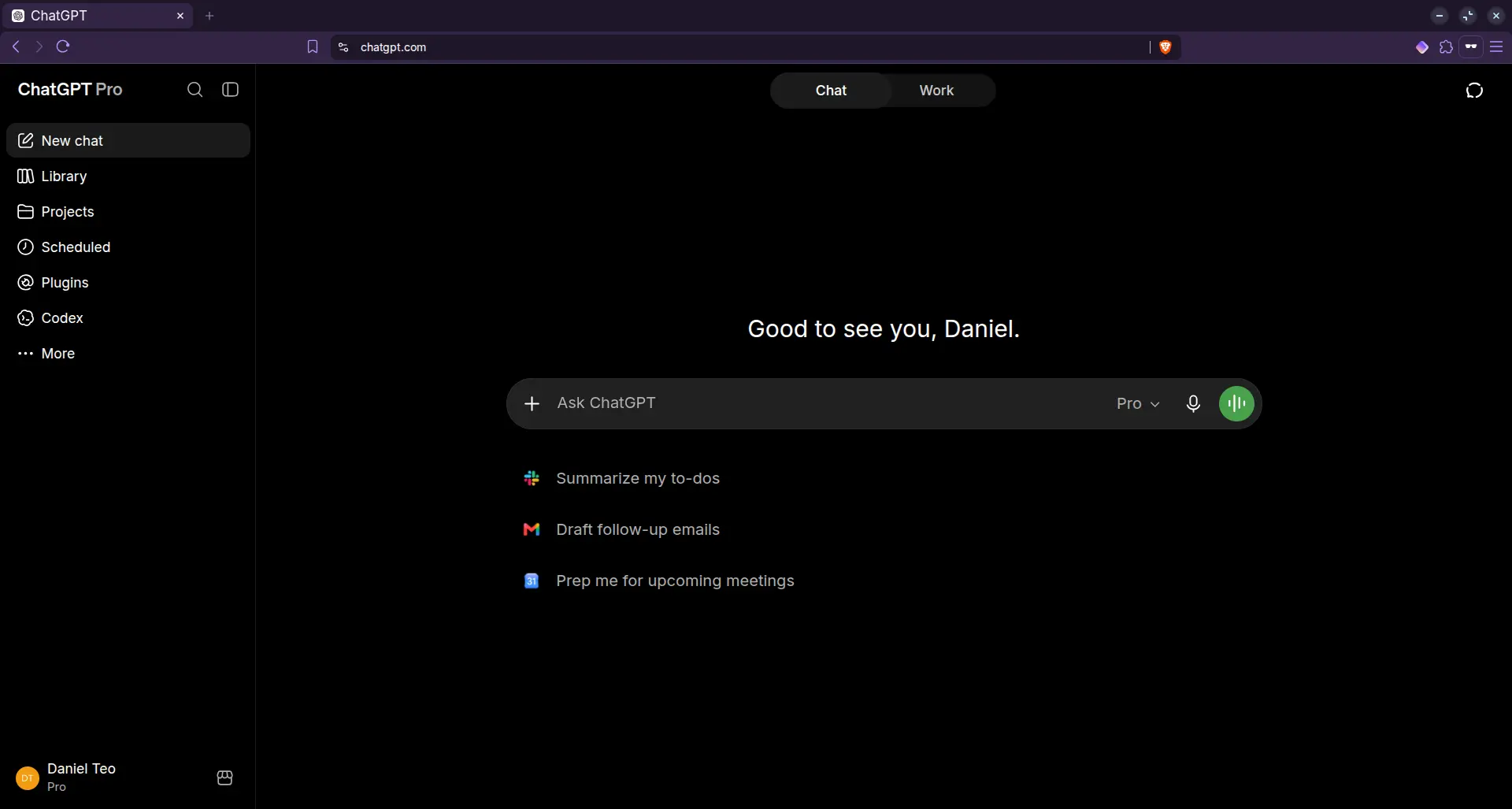The width and height of the screenshot is (1512, 809).
Task: Click the Calendar icon beside Prep me for meetings
Action: [532, 581]
